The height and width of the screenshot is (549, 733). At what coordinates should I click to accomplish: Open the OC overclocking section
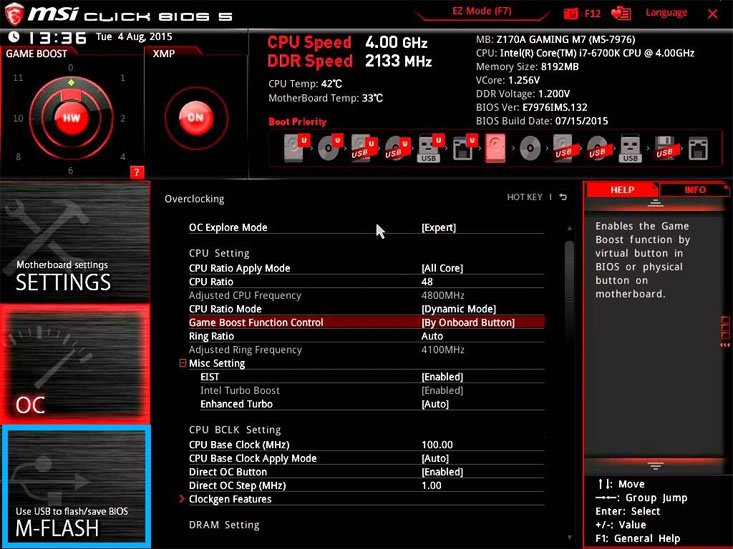pos(75,364)
